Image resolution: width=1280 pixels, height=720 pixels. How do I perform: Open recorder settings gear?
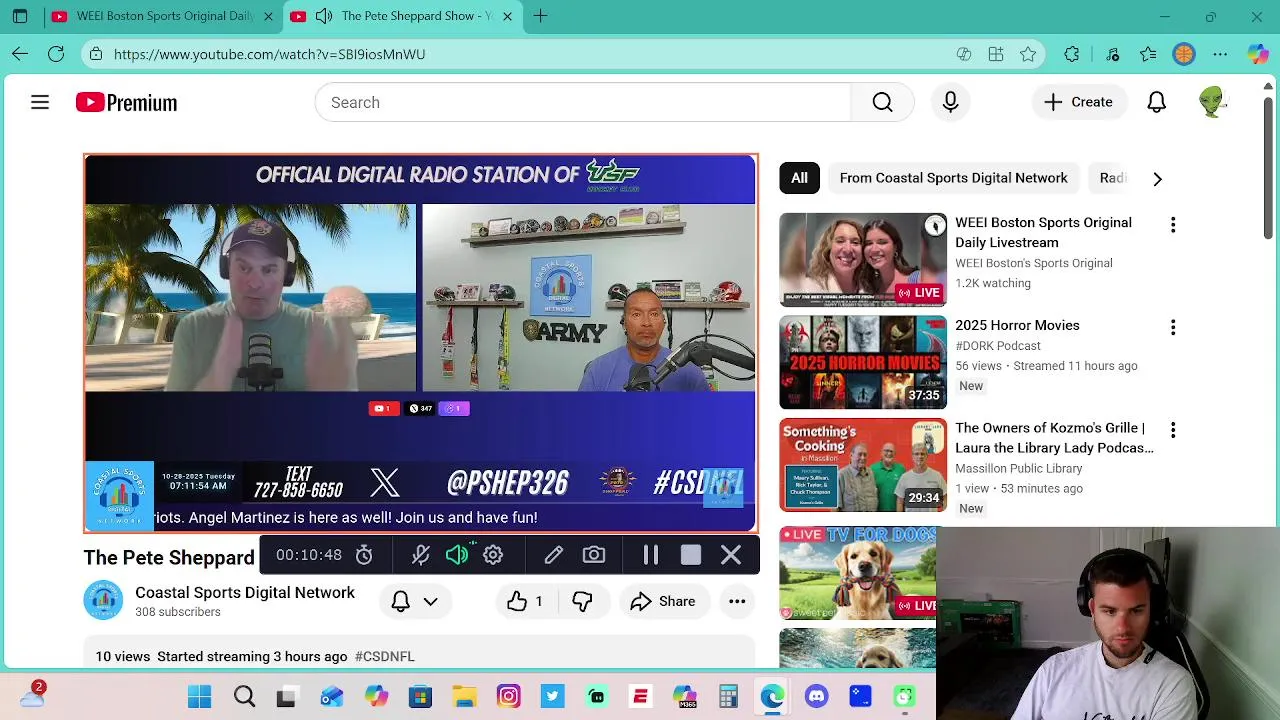coord(493,555)
